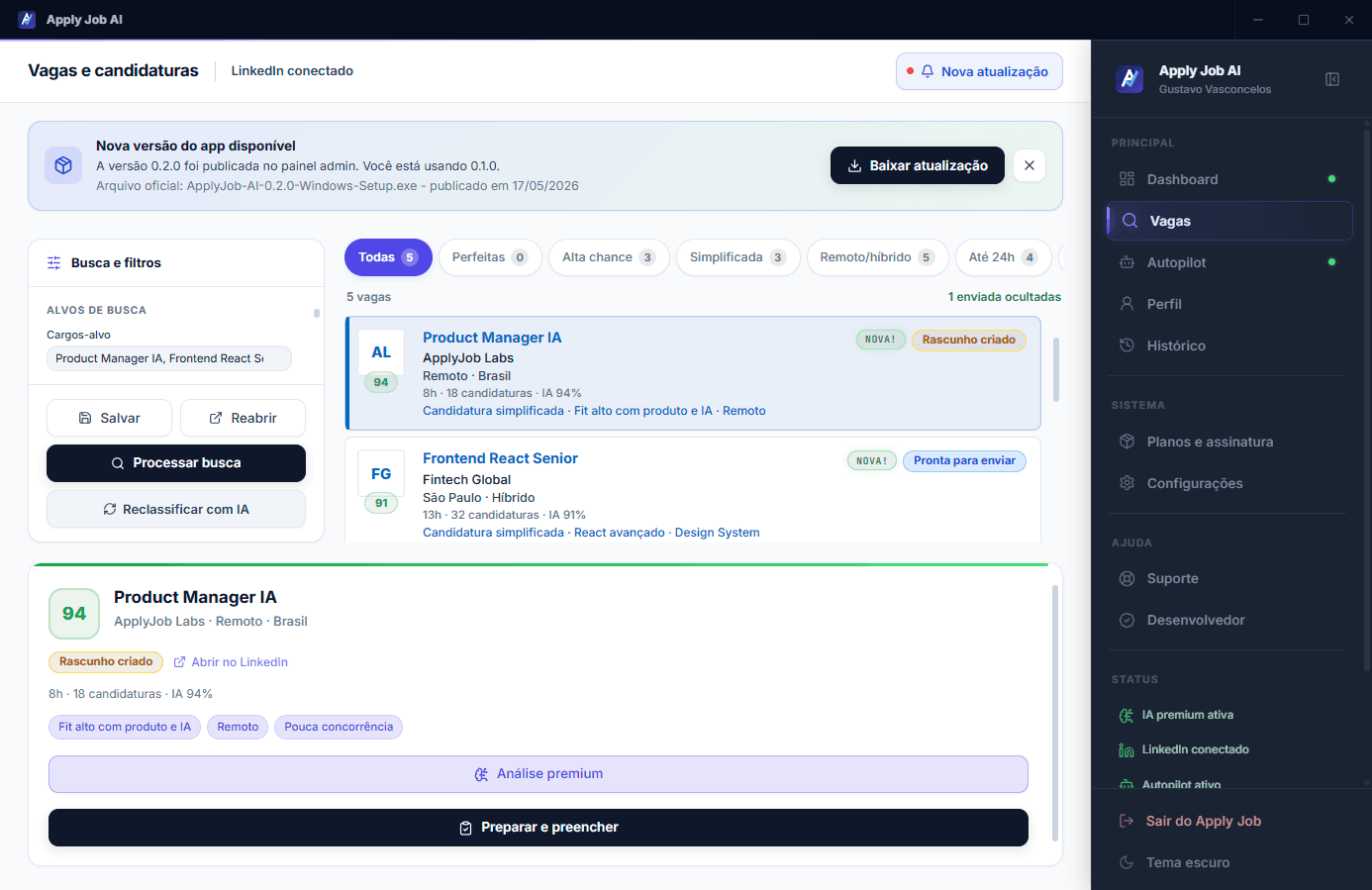
Task: Click the '5 vagas' count text
Action: 368,297
